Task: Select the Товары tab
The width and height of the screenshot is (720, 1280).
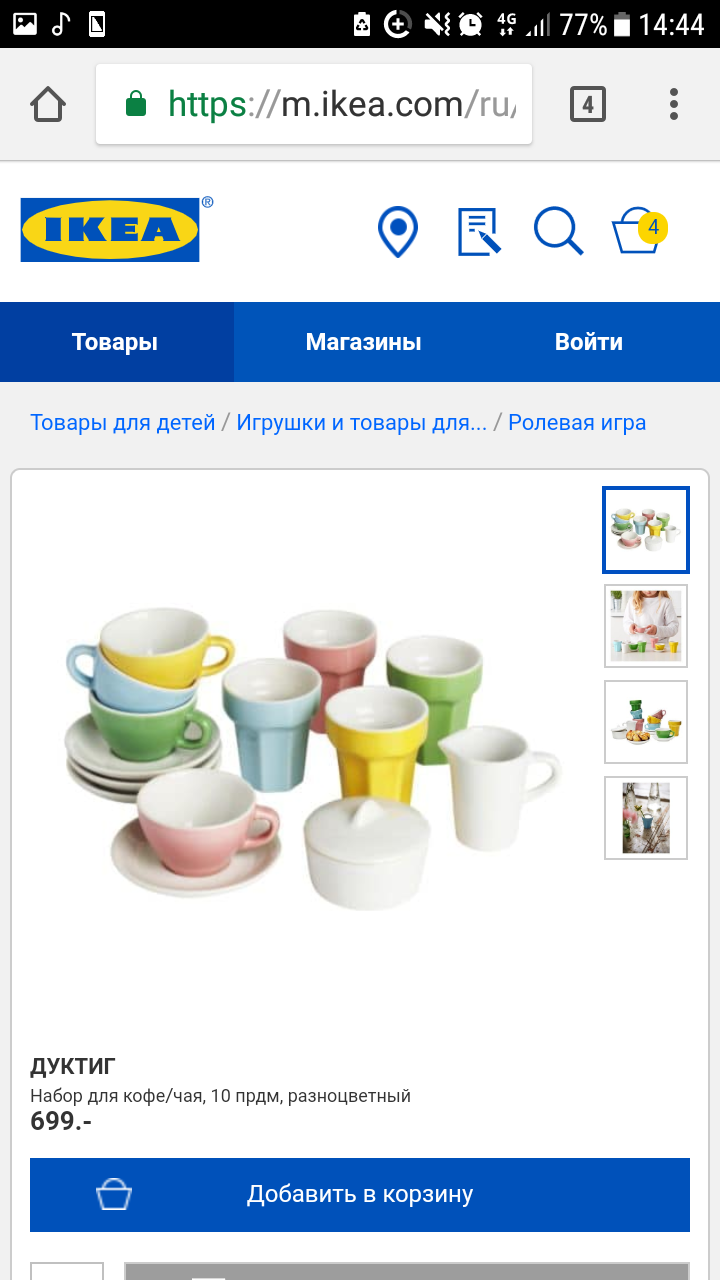Action: (x=116, y=342)
